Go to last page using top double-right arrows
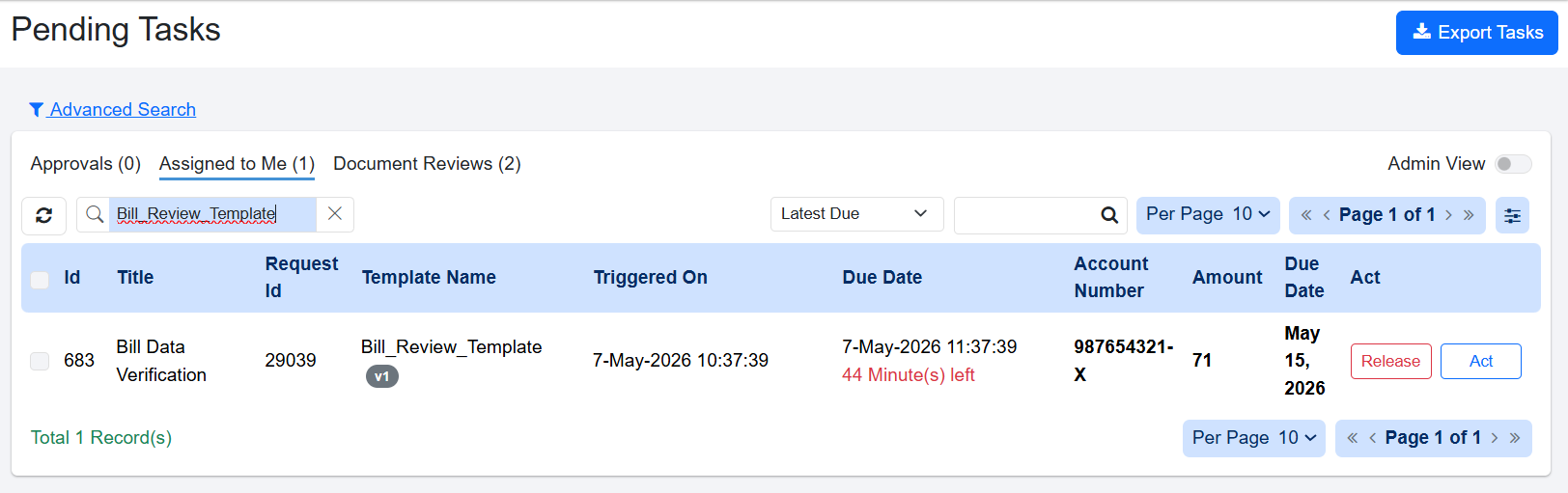Viewport: 1568px width, 493px height. (1469, 215)
